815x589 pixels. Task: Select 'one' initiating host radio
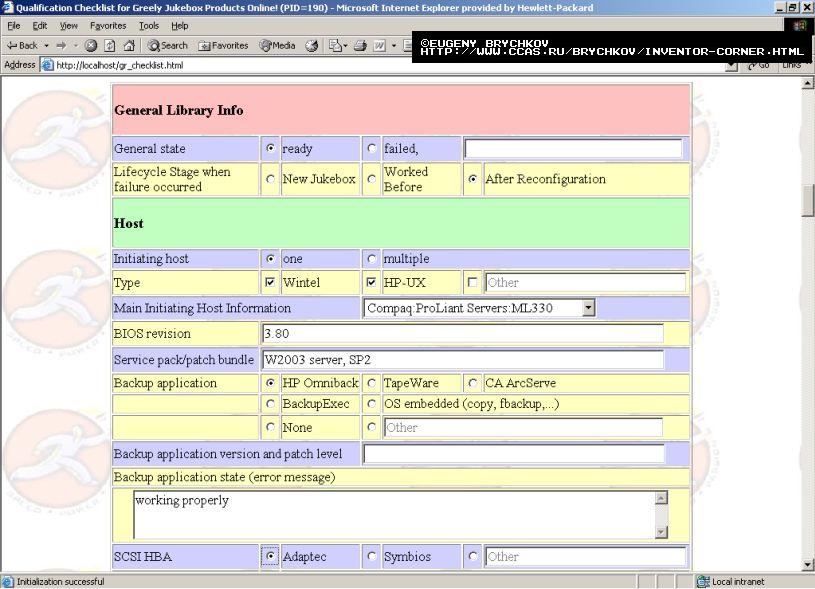[x=270, y=258]
